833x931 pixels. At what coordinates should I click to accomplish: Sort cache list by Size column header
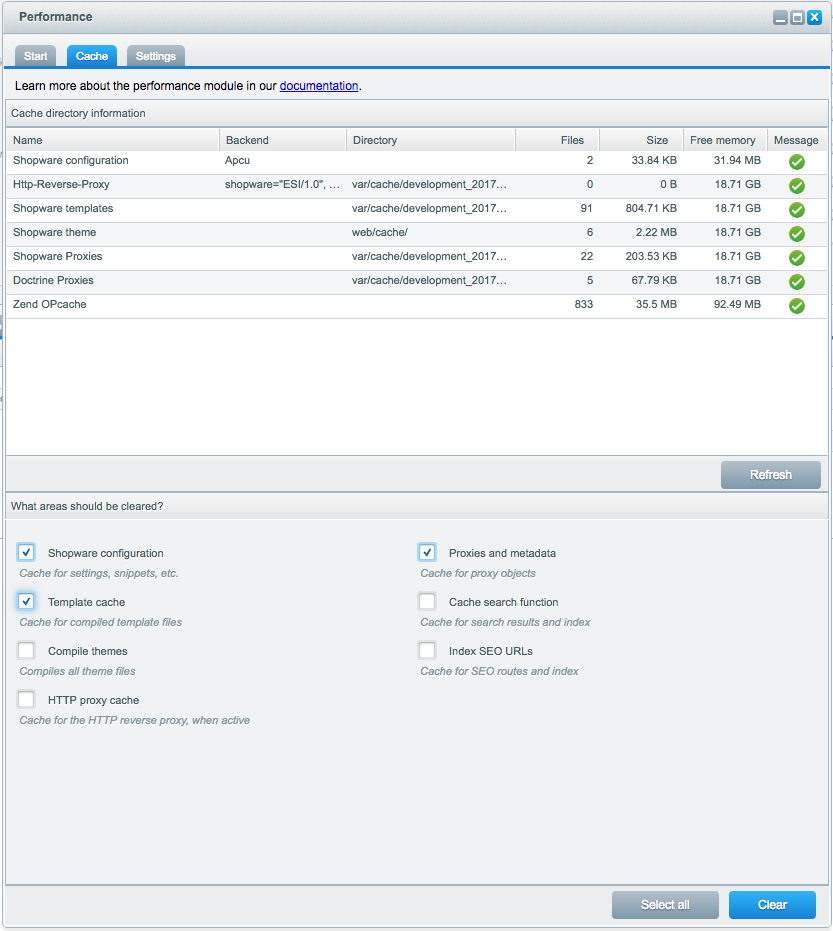click(x=640, y=140)
